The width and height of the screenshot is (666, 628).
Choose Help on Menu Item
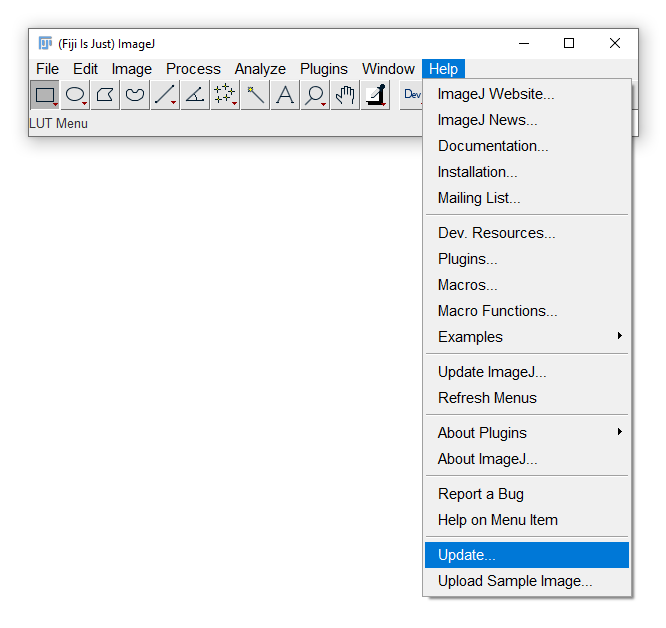(527, 520)
